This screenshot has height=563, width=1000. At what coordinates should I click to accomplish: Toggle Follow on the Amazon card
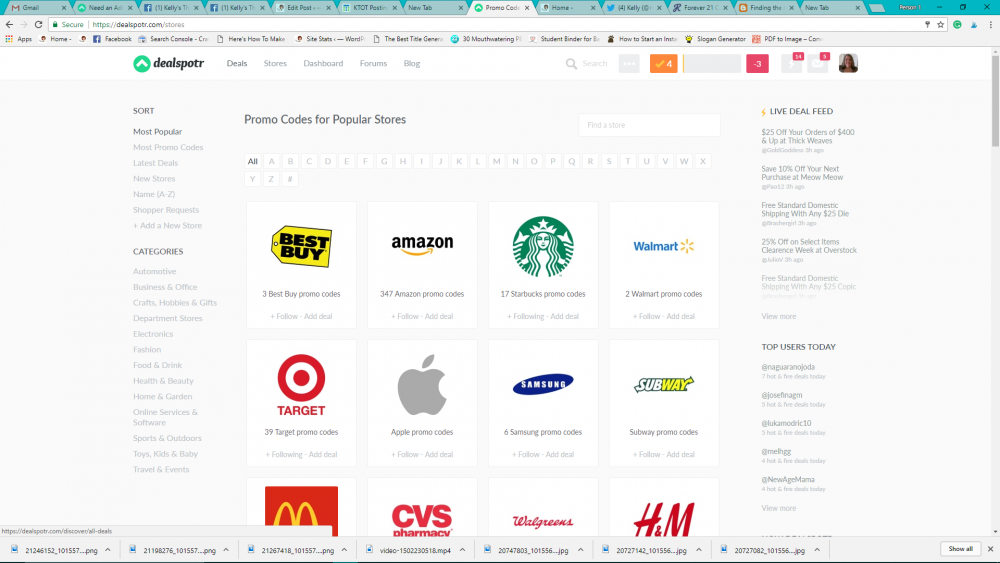pos(404,316)
